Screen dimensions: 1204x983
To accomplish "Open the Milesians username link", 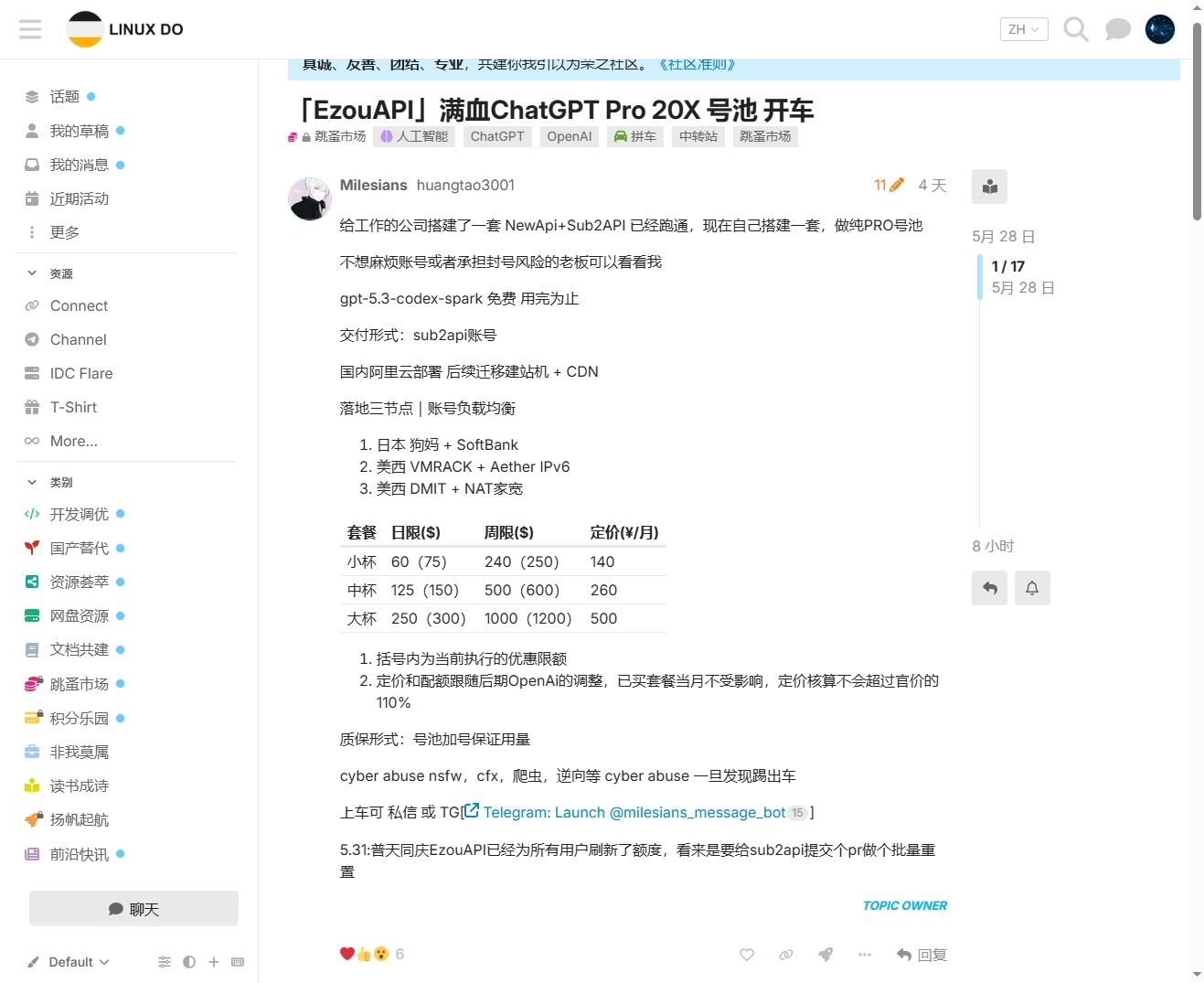I will (373, 185).
